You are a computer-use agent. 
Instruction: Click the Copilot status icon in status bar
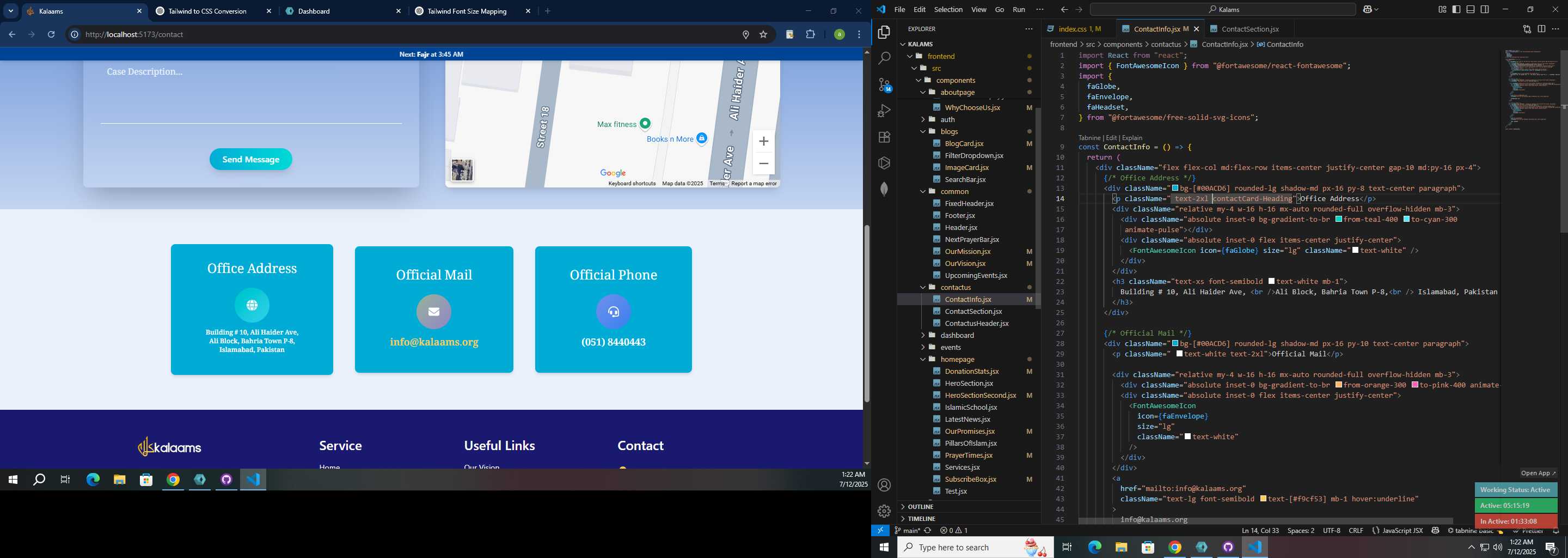pos(1435,531)
